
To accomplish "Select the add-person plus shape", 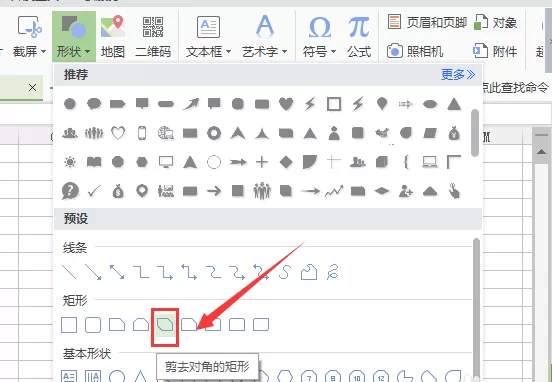I will 406,191.
